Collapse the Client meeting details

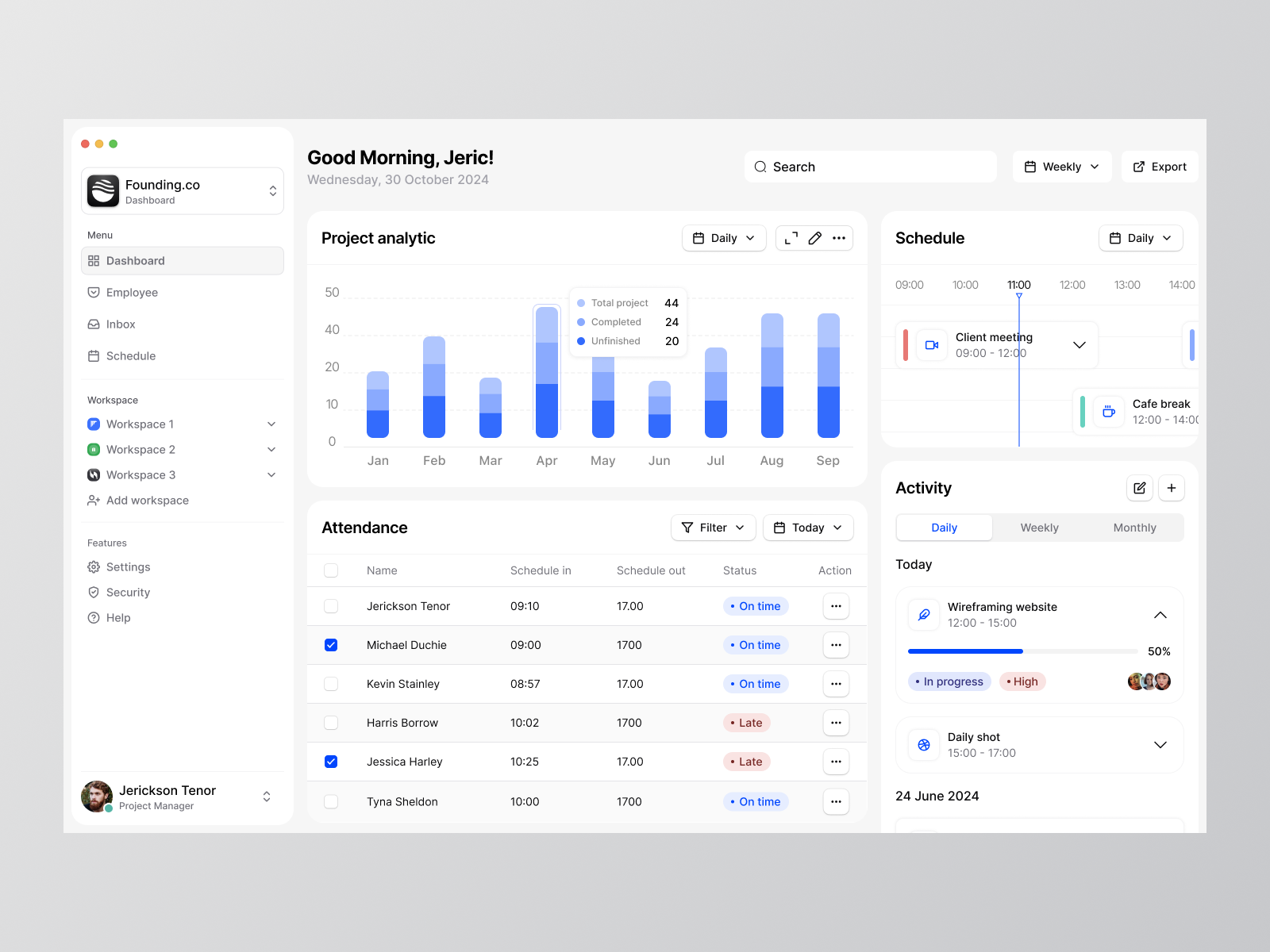pos(1079,344)
